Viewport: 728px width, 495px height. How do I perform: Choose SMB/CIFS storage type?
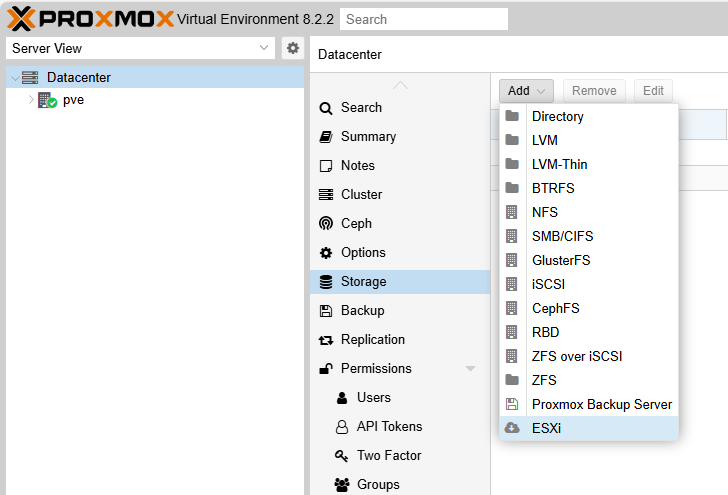(x=589, y=236)
